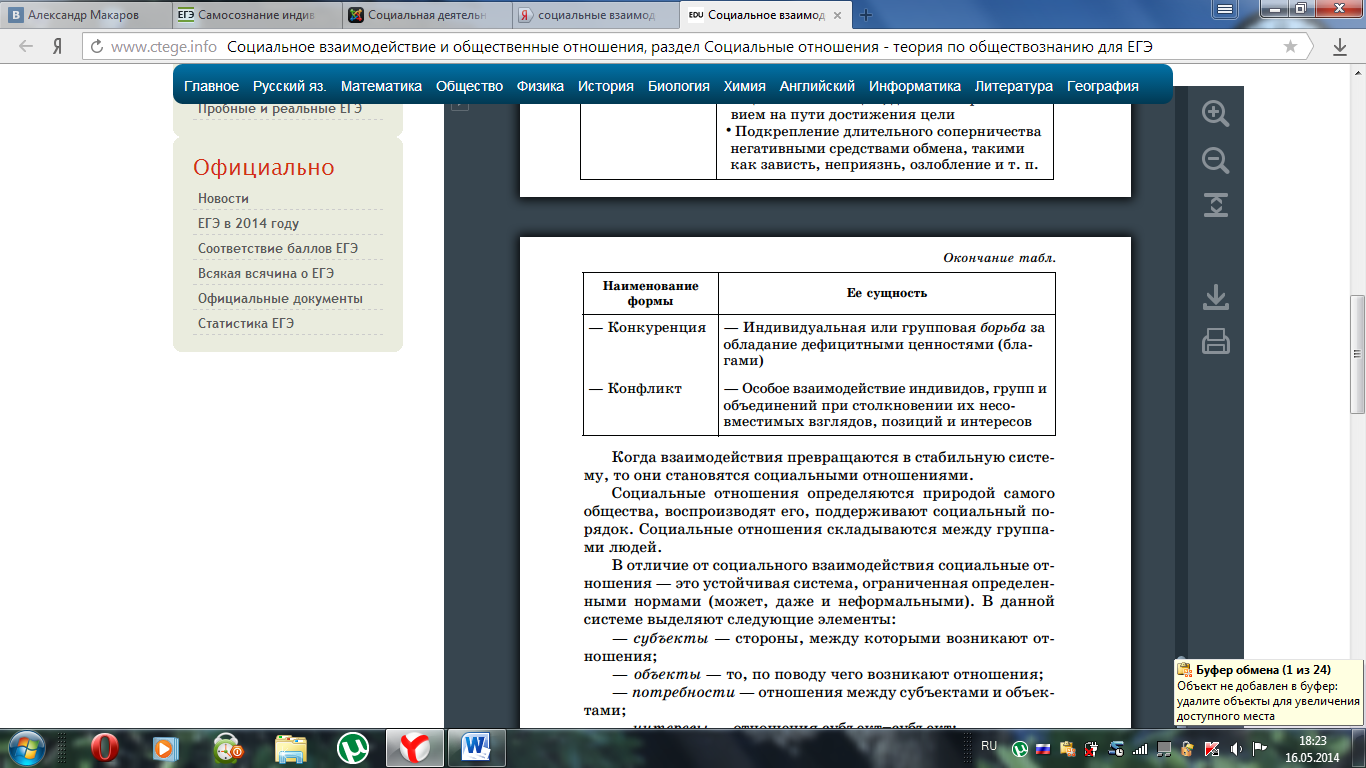Viewport: 1366px width, 768px height.
Task: Open 'Биология' in the site menu
Action: click(x=679, y=86)
